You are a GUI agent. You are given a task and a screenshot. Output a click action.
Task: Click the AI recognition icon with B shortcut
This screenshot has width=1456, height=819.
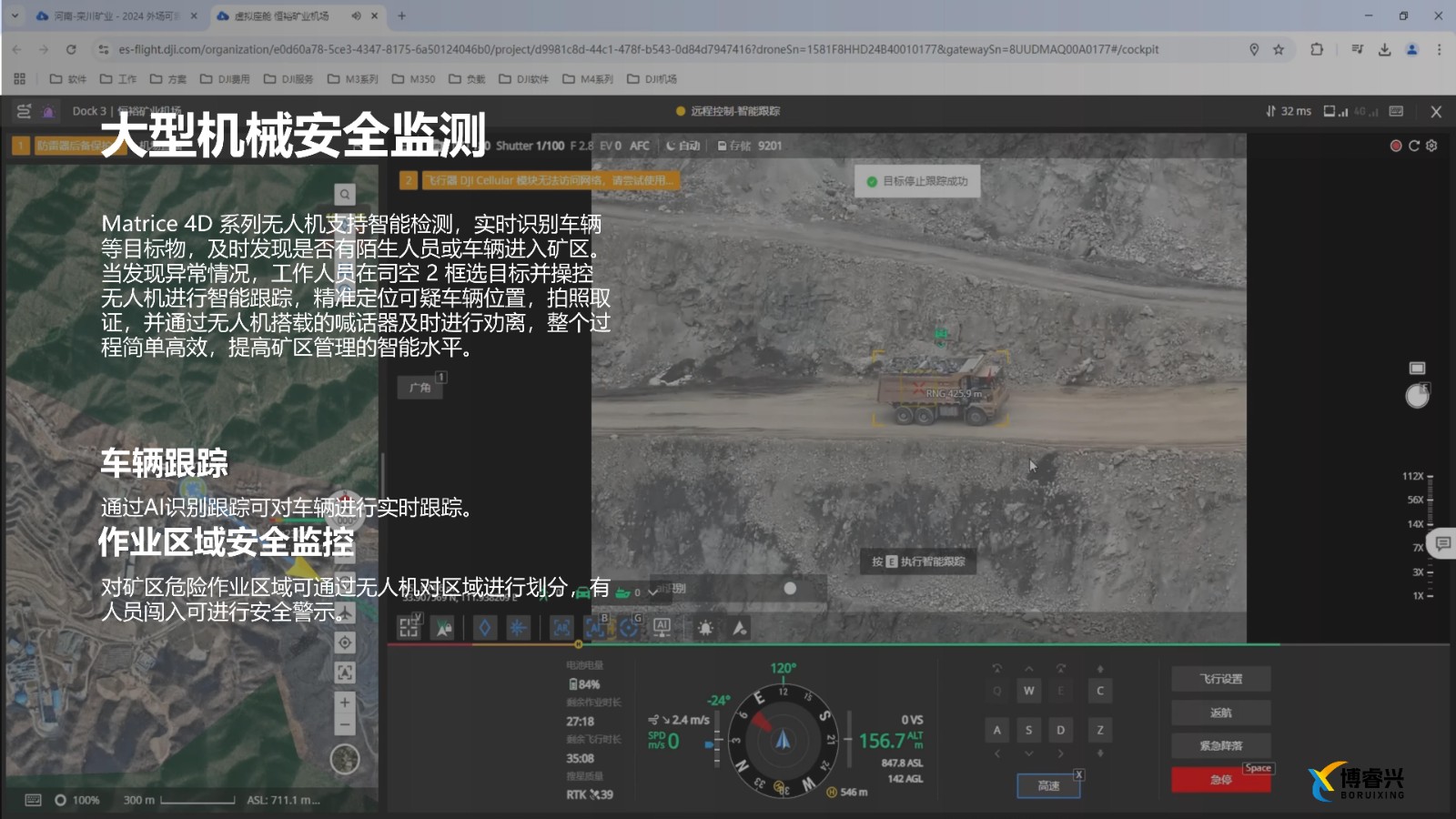pos(595,627)
